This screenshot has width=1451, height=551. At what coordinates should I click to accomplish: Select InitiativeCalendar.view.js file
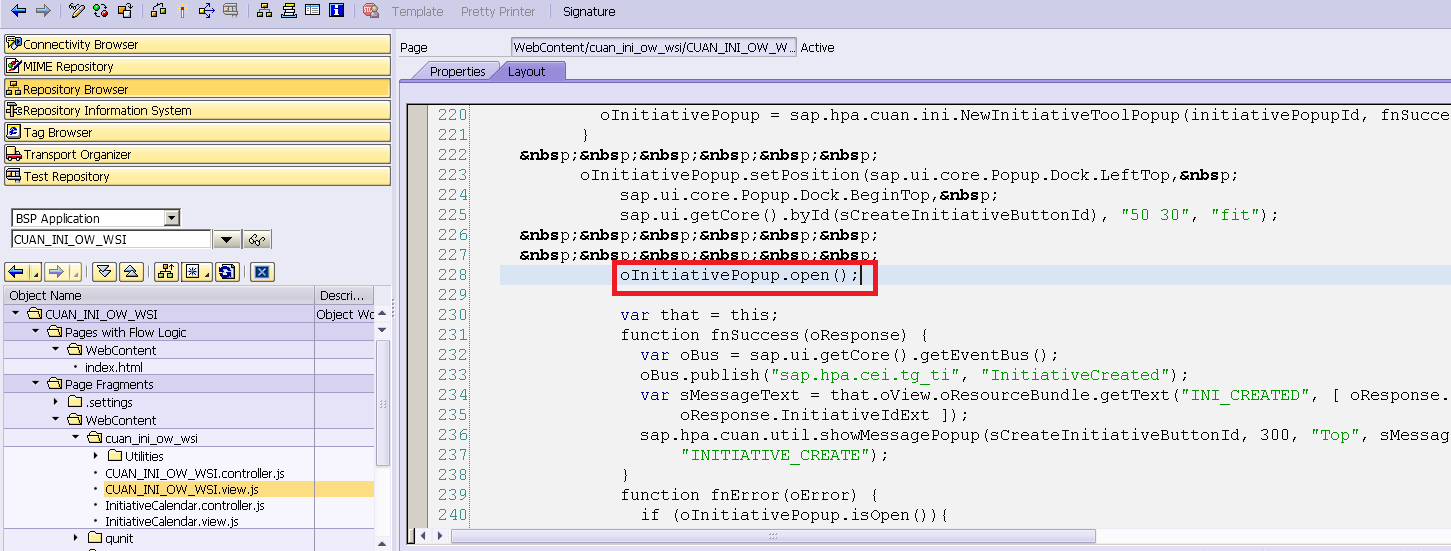(x=172, y=521)
